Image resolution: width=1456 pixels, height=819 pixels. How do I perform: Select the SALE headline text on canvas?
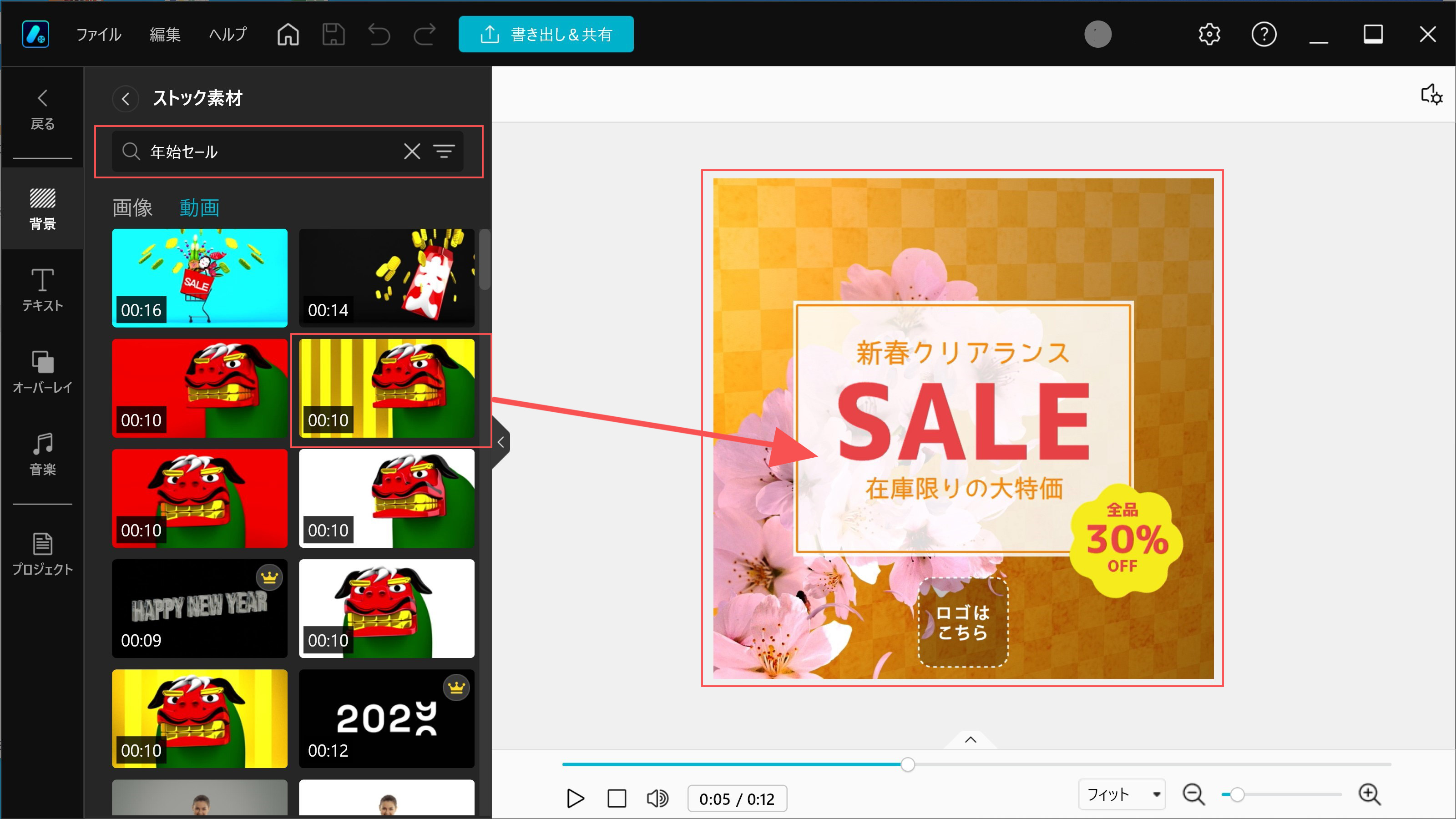[964, 421]
